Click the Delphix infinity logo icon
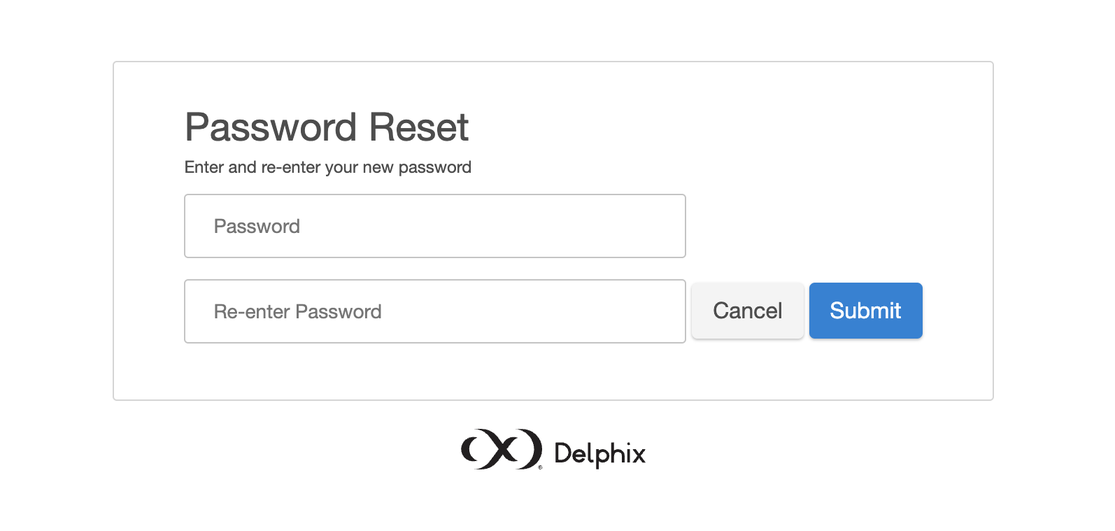The image size is (1115, 531). 501,450
